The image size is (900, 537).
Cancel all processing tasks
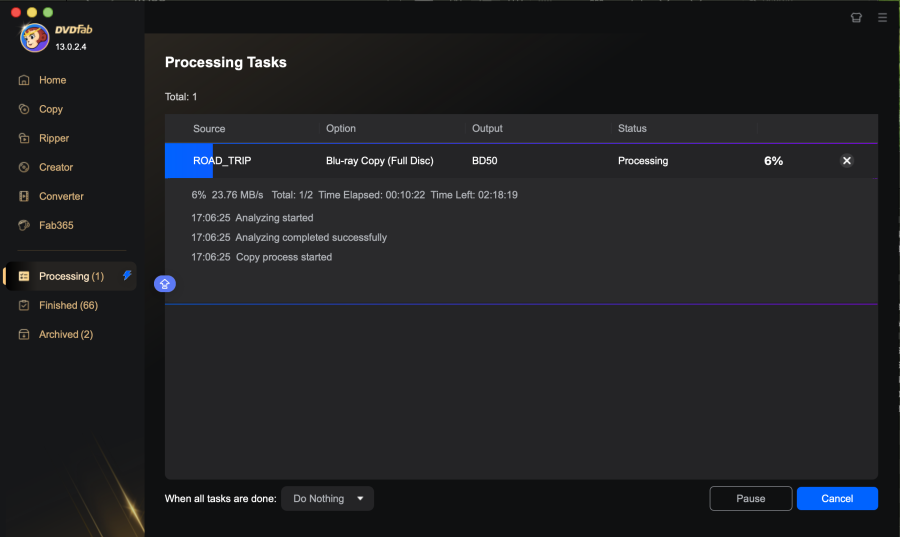tap(837, 498)
